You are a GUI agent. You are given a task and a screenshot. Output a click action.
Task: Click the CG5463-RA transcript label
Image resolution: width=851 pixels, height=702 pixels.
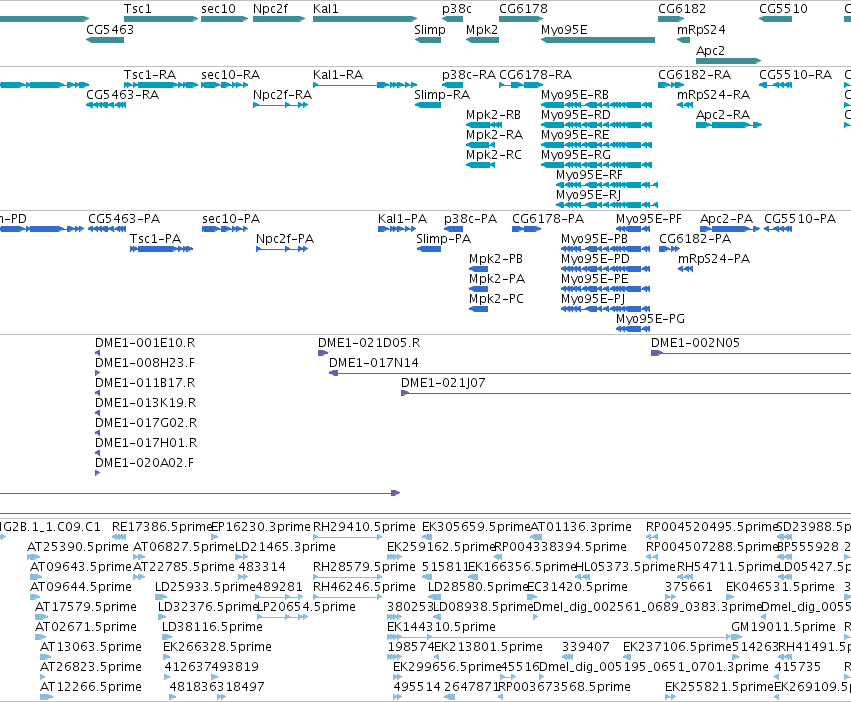tap(123, 94)
